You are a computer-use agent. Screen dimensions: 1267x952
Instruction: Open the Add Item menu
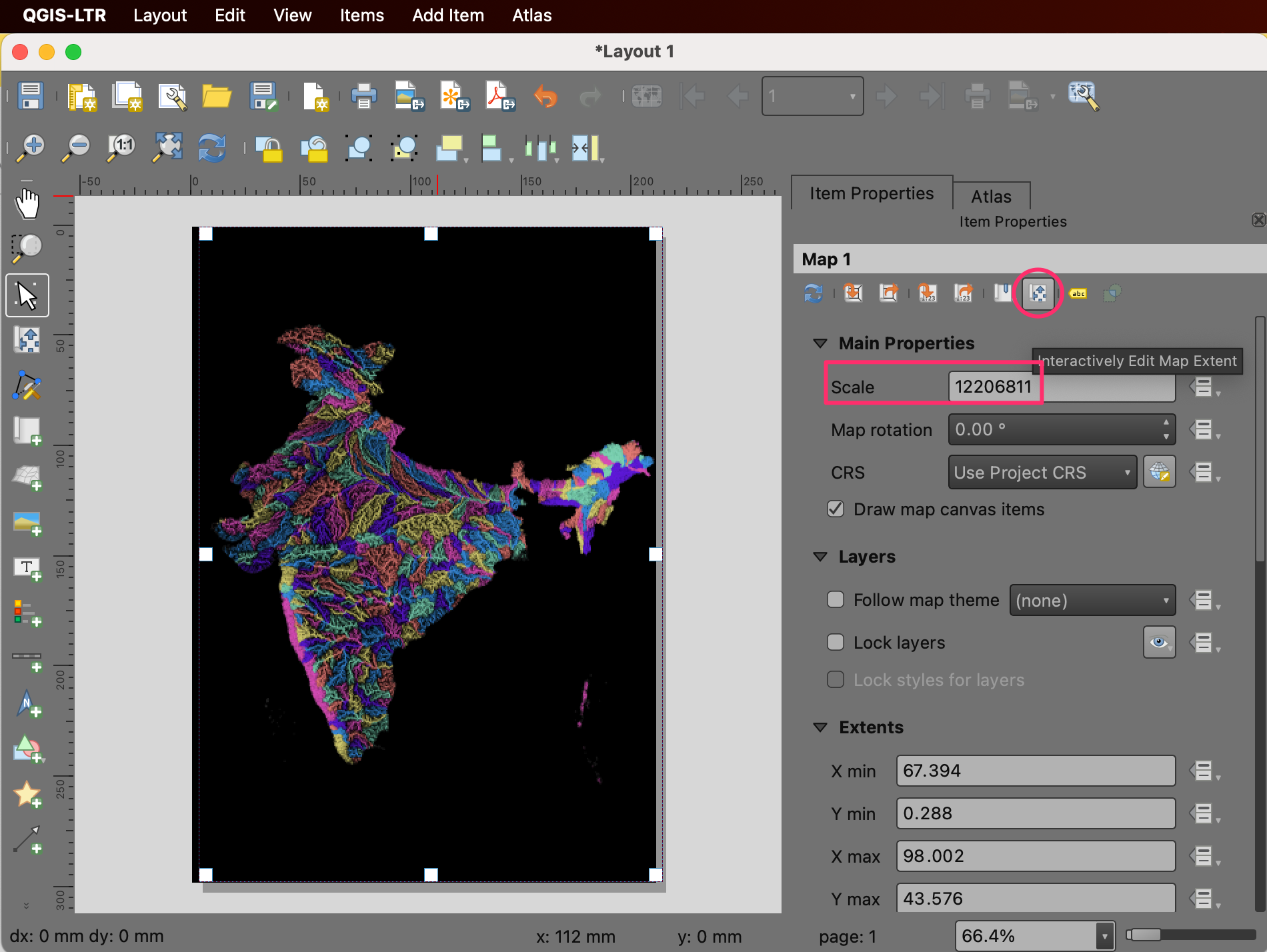click(x=447, y=15)
